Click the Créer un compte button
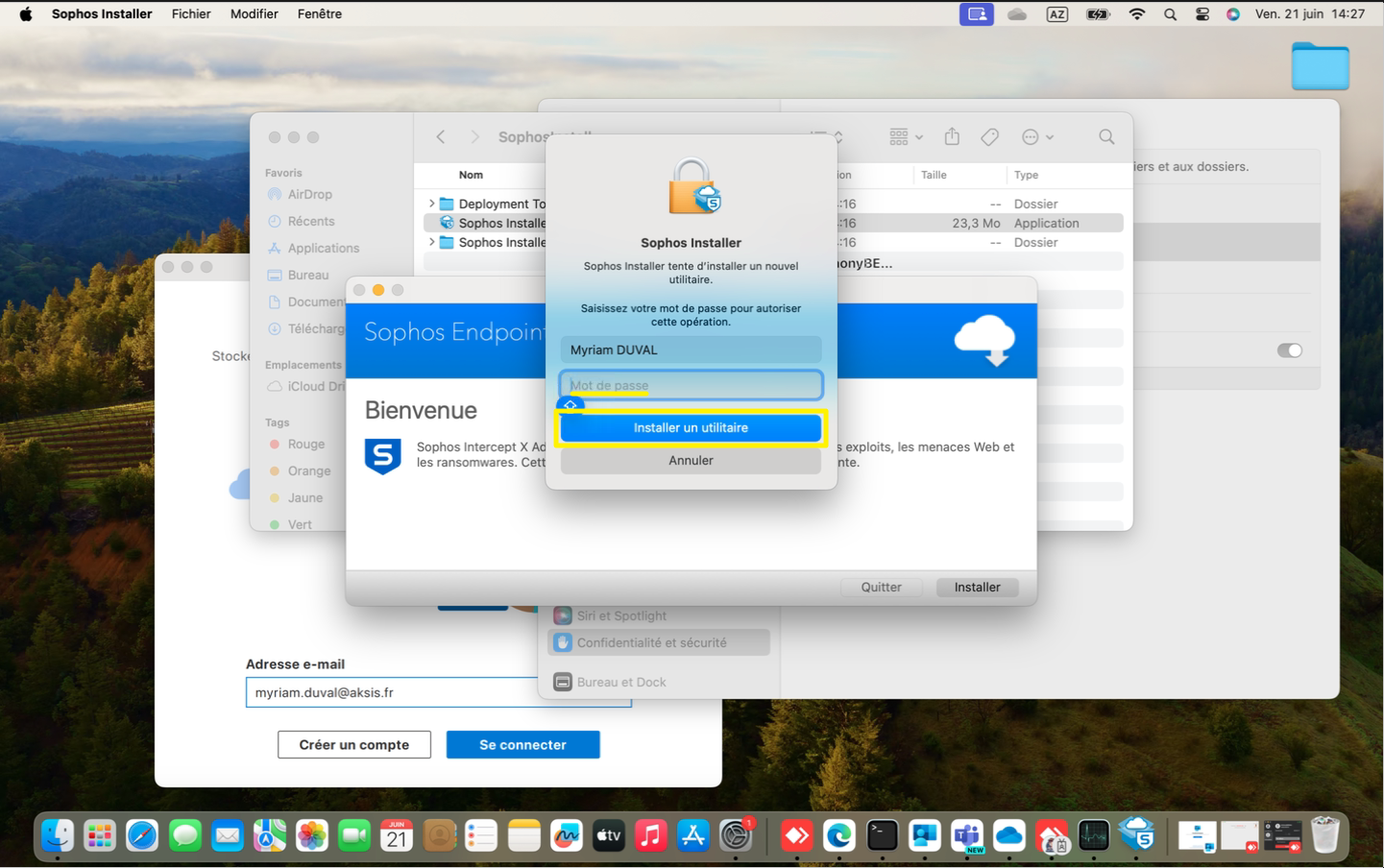The image size is (1384, 868). (x=354, y=745)
